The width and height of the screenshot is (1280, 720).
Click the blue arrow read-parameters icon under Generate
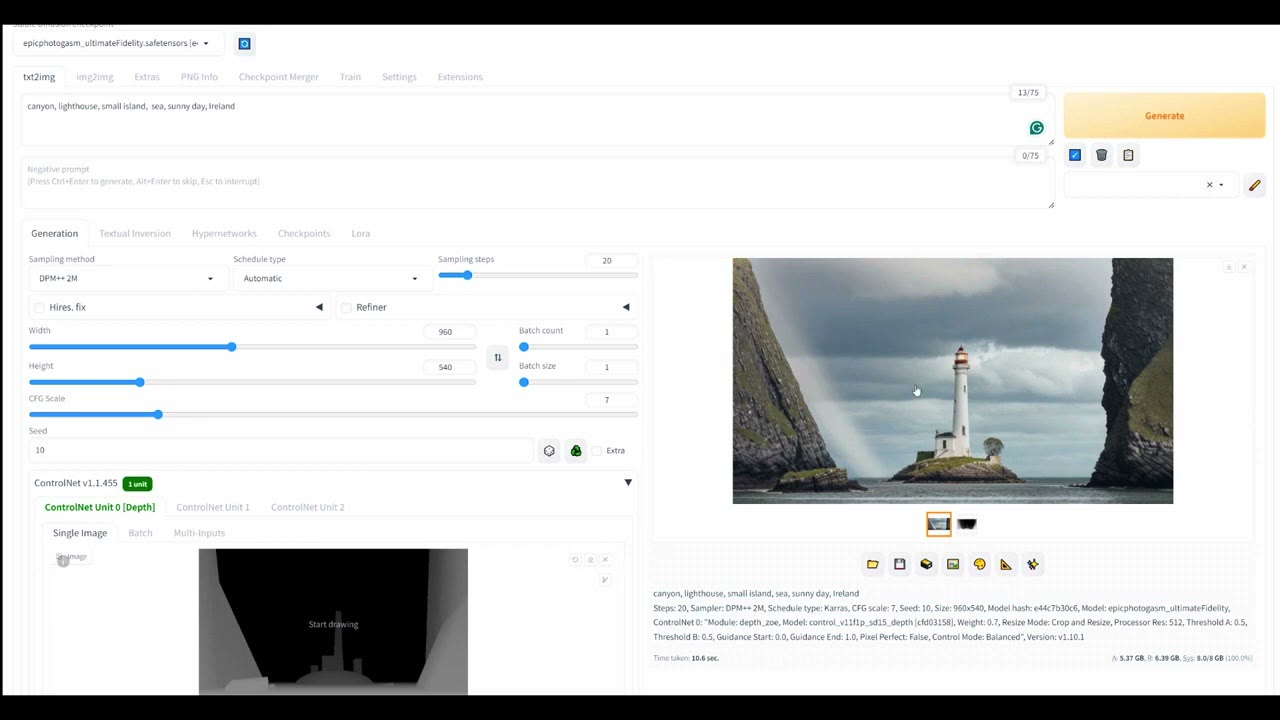point(1075,155)
